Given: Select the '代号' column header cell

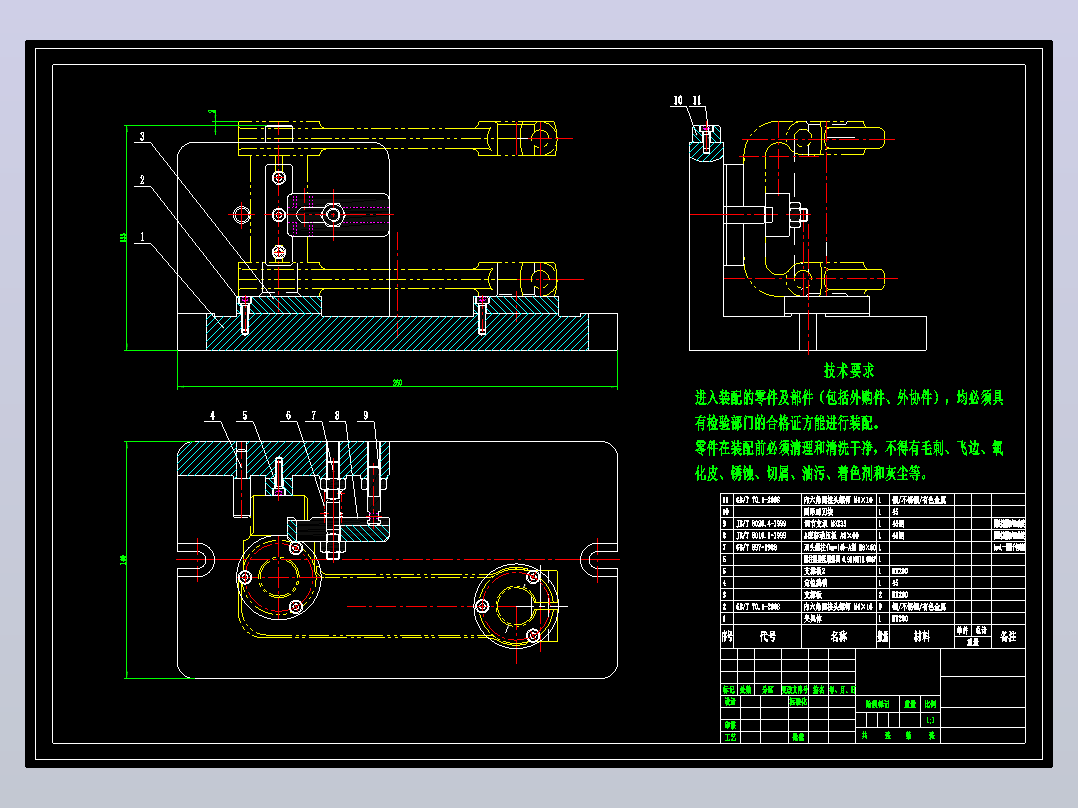Looking at the screenshot, I should [x=768, y=637].
